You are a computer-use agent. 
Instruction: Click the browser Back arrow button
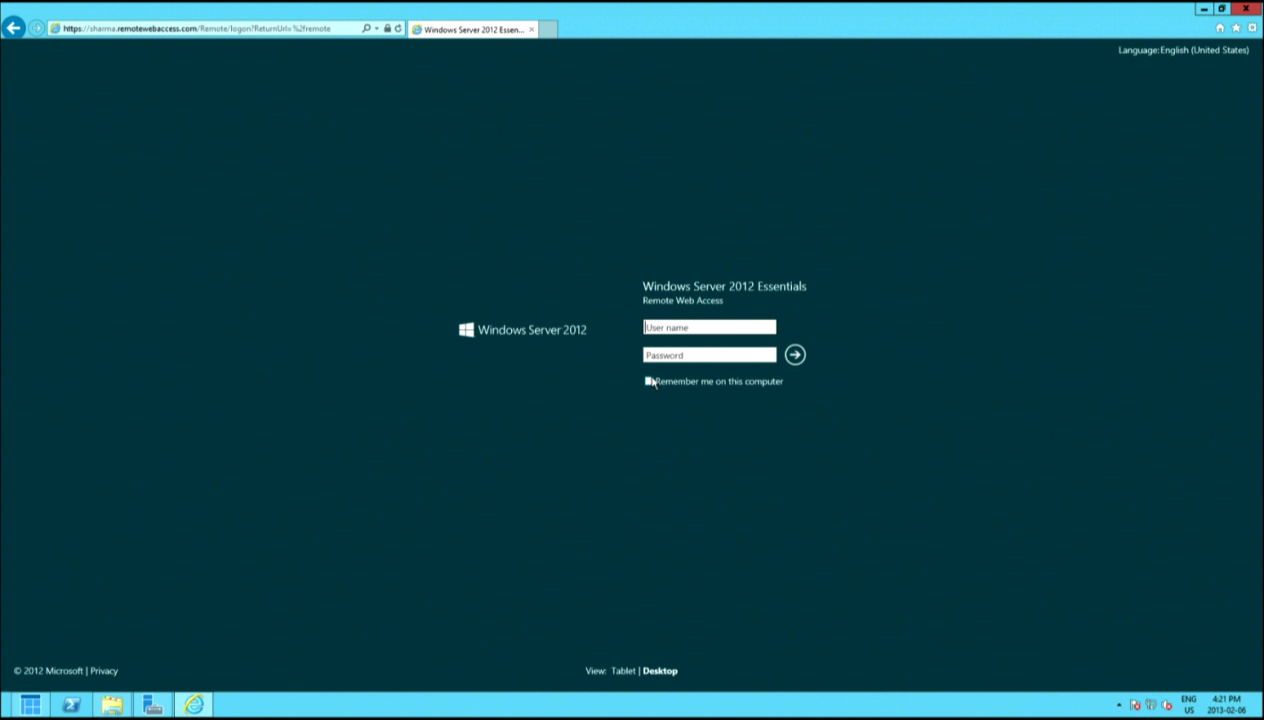14,28
